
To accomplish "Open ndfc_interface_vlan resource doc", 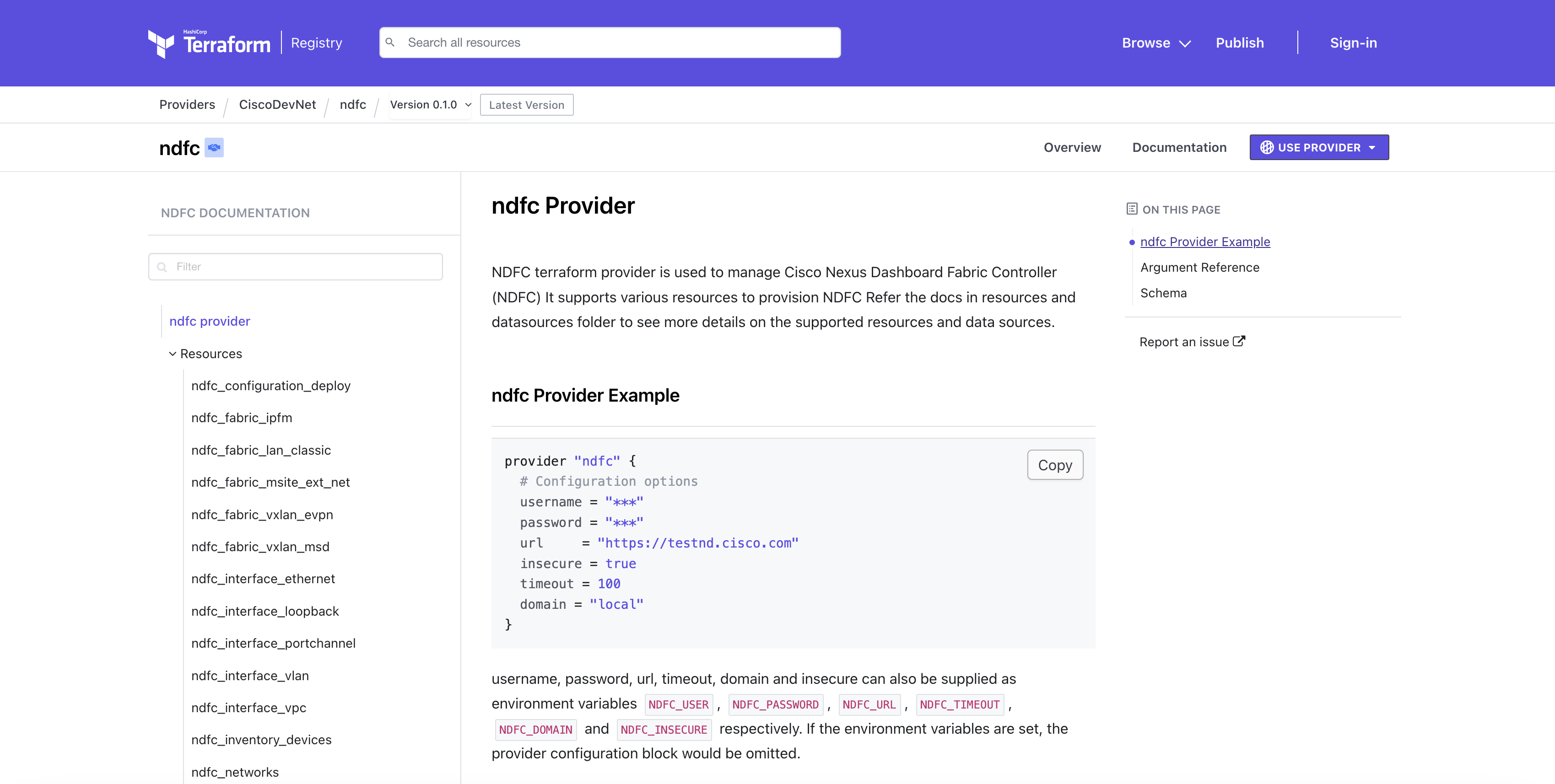I will click(x=250, y=676).
